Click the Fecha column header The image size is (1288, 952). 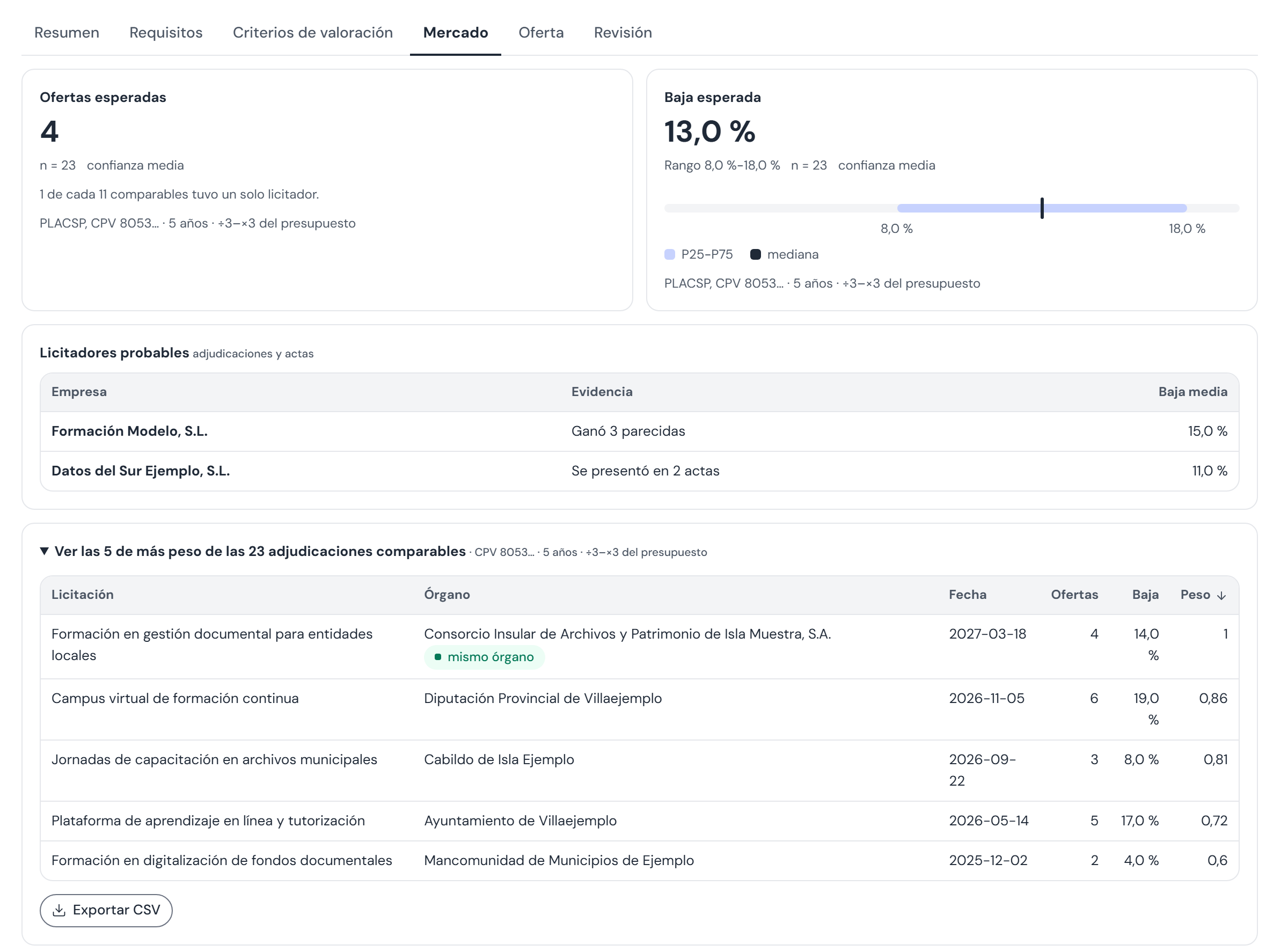[x=968, y=595]
